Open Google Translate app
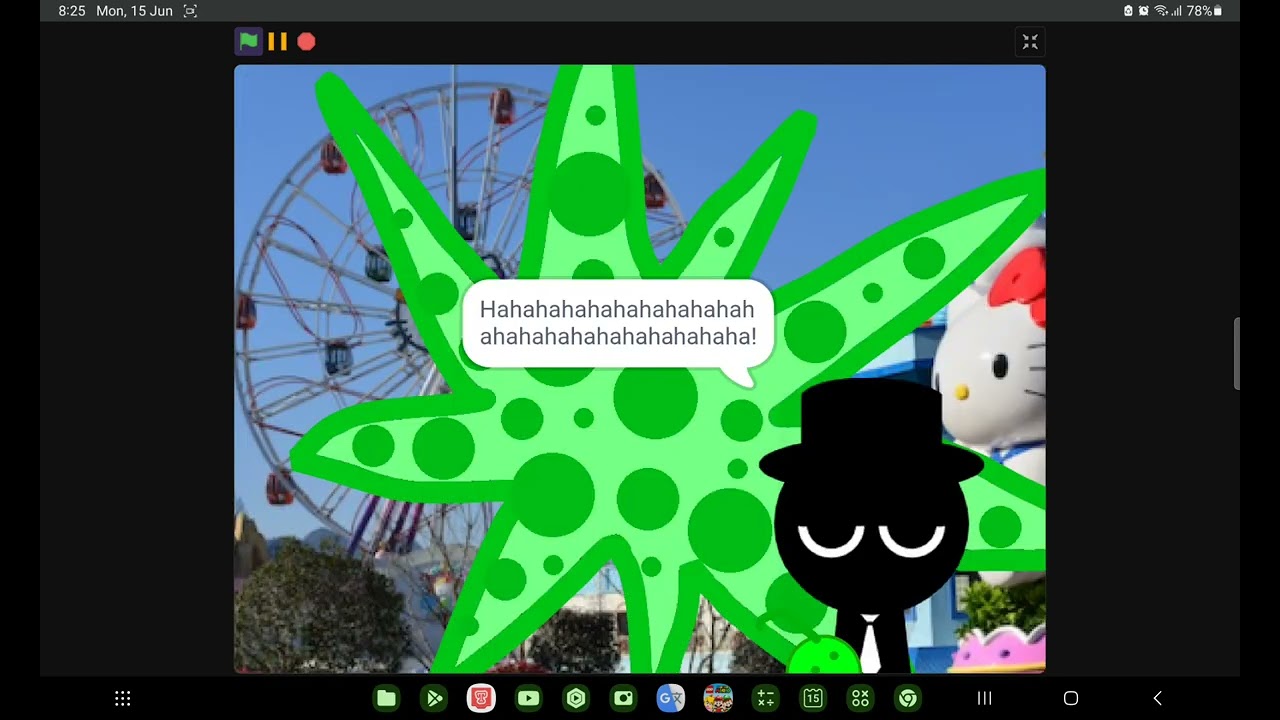Screen dimensions: 1280x720 (x=670, y=698)
